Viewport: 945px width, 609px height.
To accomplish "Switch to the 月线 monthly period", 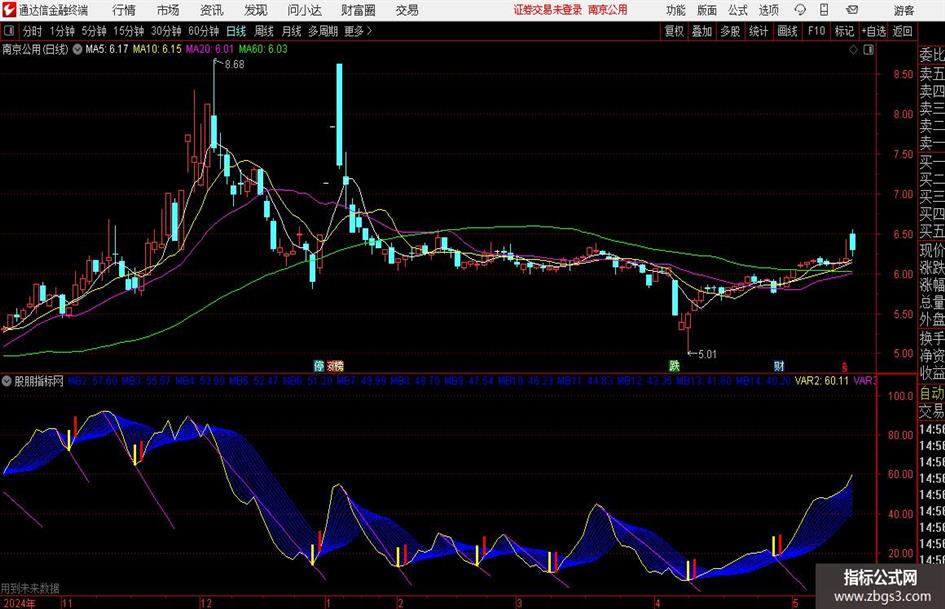I will pos(291,31).
